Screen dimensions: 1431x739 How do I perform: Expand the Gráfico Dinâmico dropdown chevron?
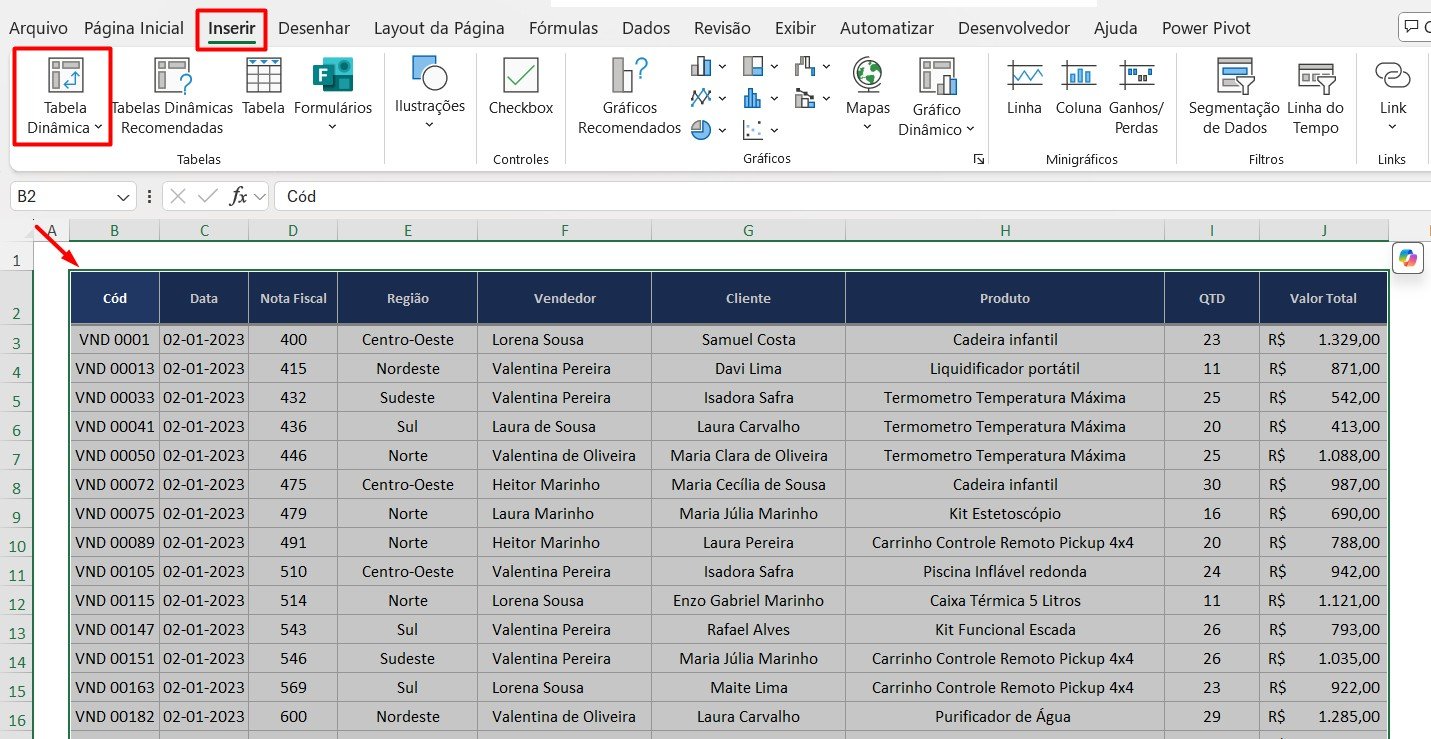[x=970, y=130]
